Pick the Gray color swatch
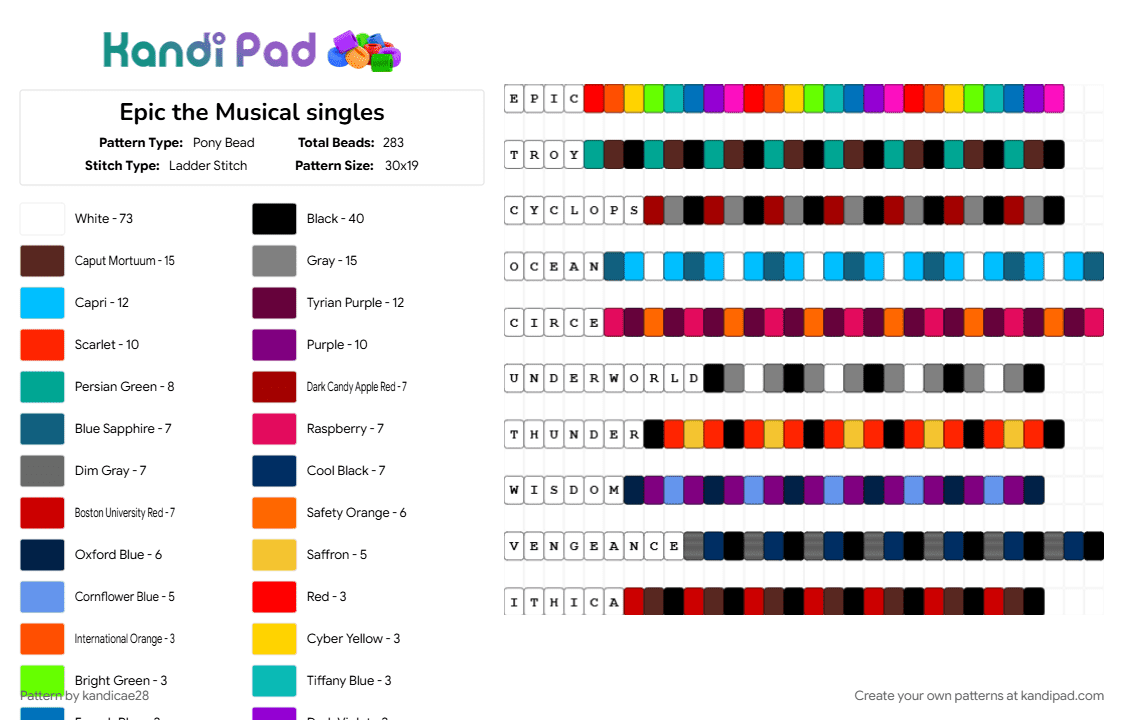The image size is (1124, 720). coord(274,261)
